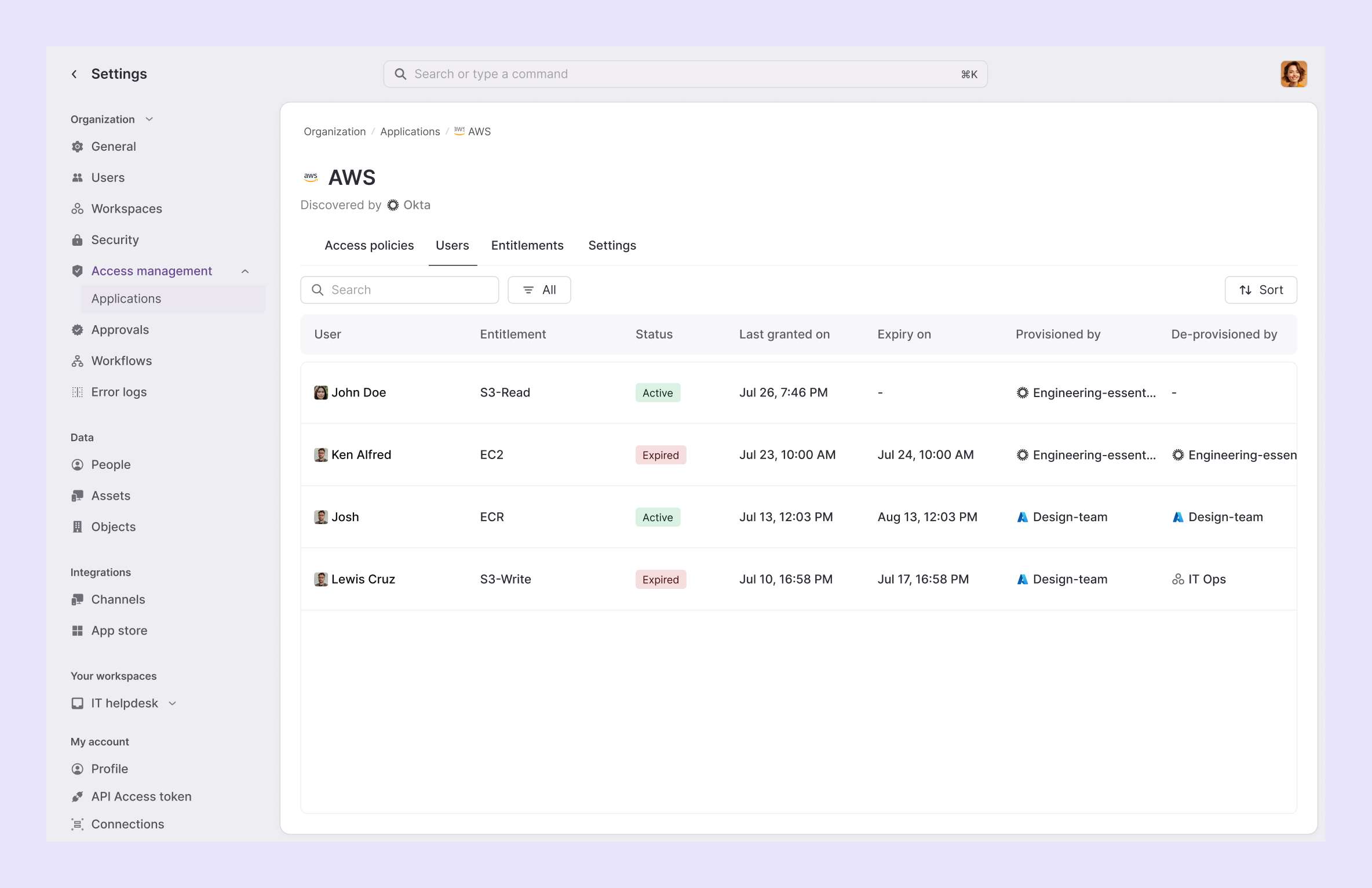Viewport: 1372px width, 888px height.
Task: Open the Error logs page
Action: tap(119, 392)
